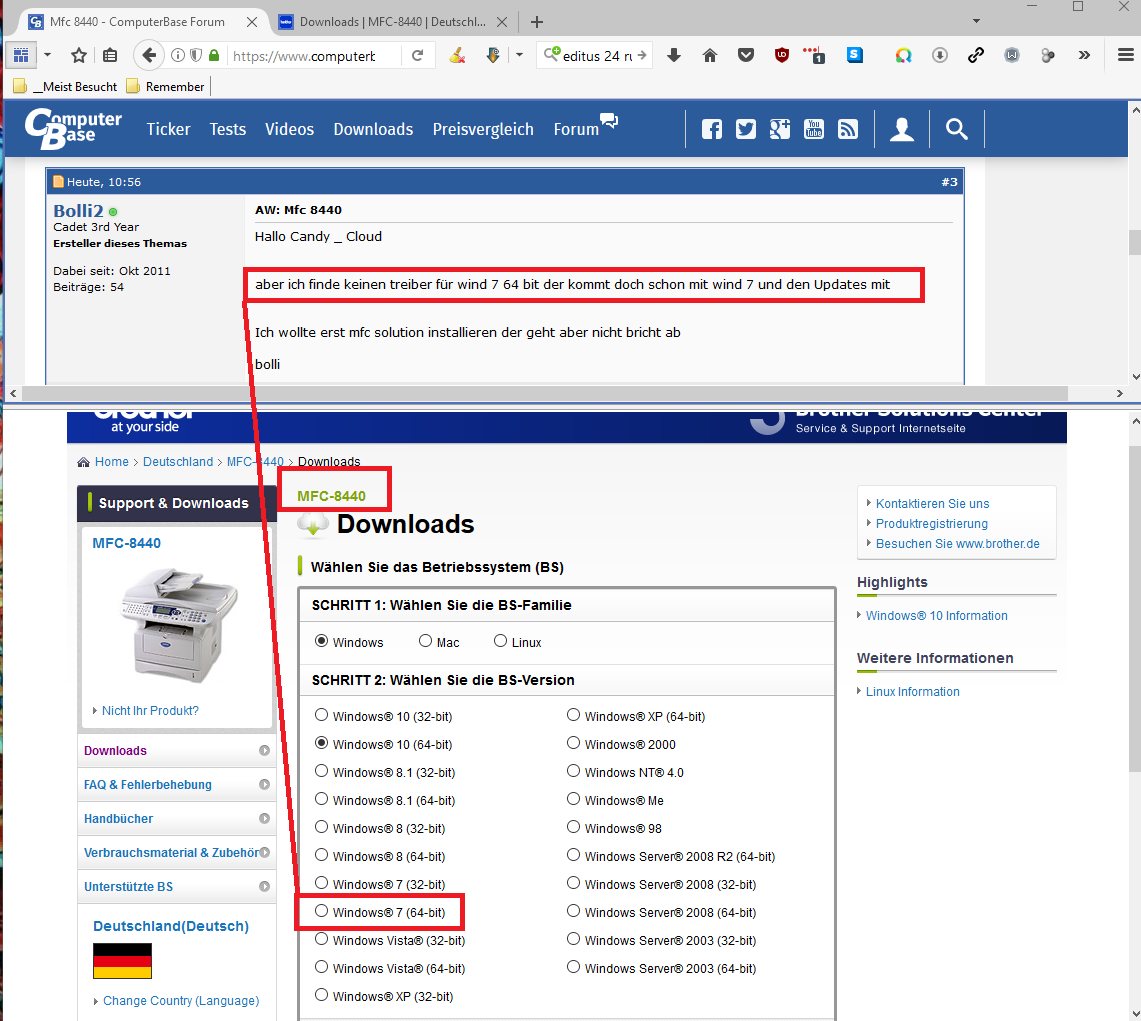1141x1021 pixels.
Task: Select Windows 10 (32-bit) radio button
Action: (x=321, y=715)
